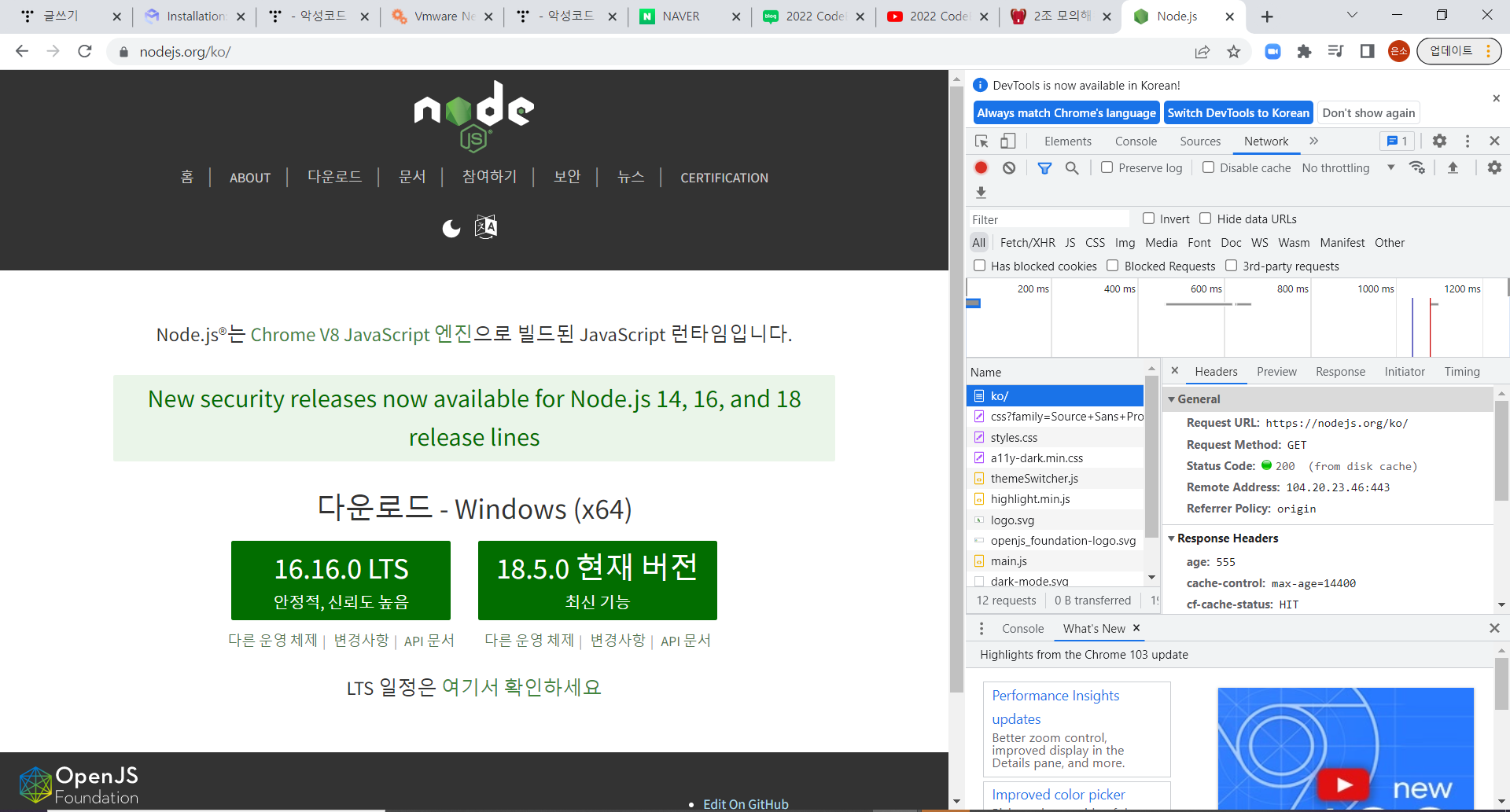The width and height of the screenshot is (1510, 812).
Task: Share this page icon in address bar
Action: tap(1202, 52)
